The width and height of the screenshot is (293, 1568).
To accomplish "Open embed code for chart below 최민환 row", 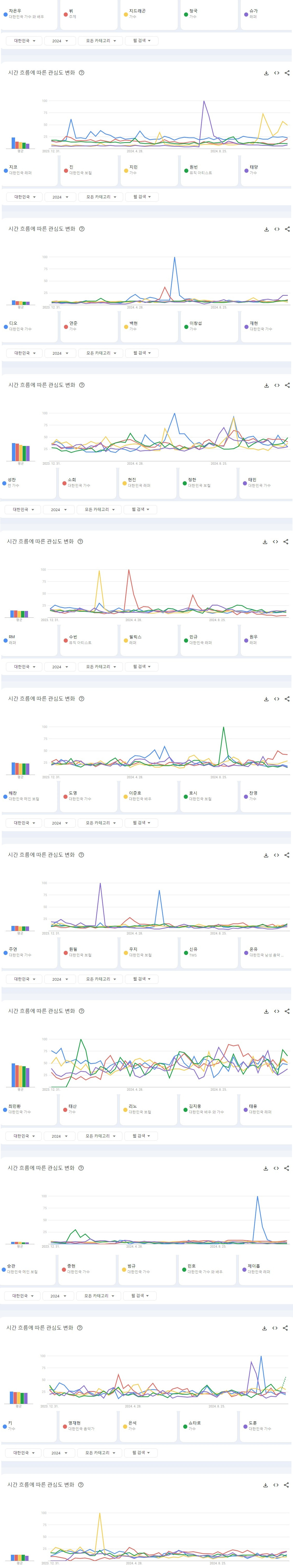I will [276, 1168].
